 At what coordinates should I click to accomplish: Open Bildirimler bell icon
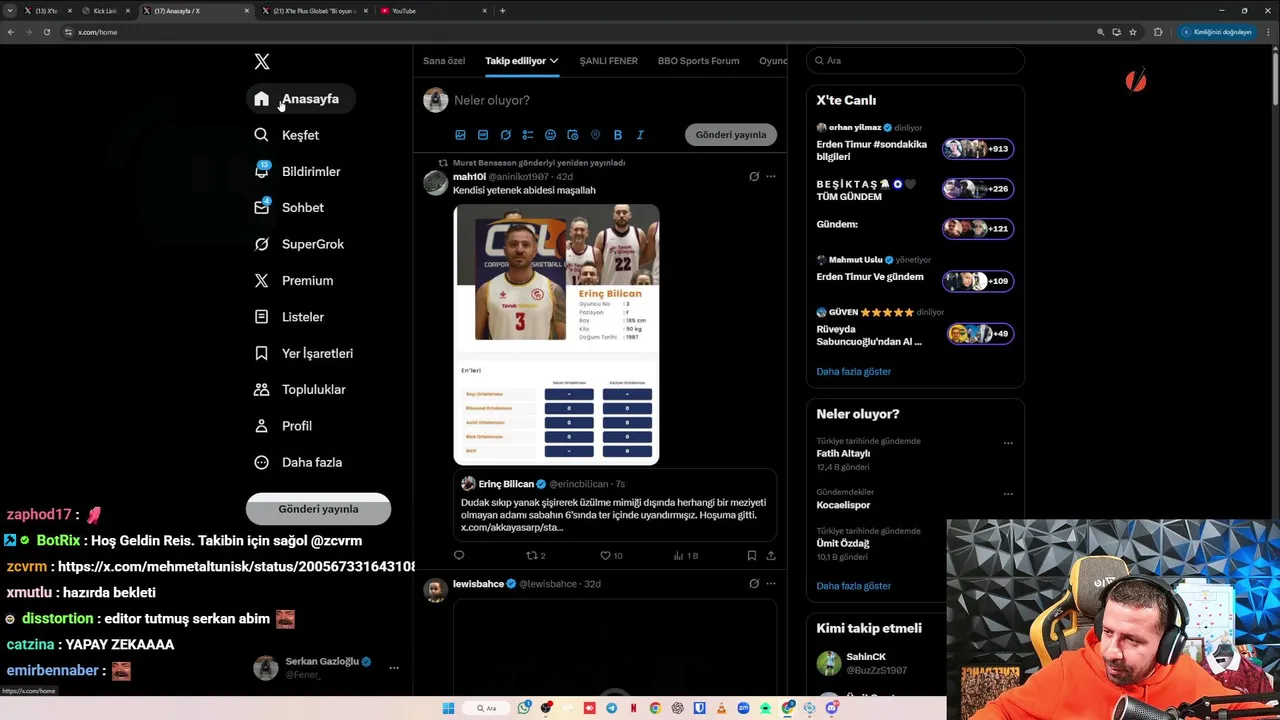point(261,171)
